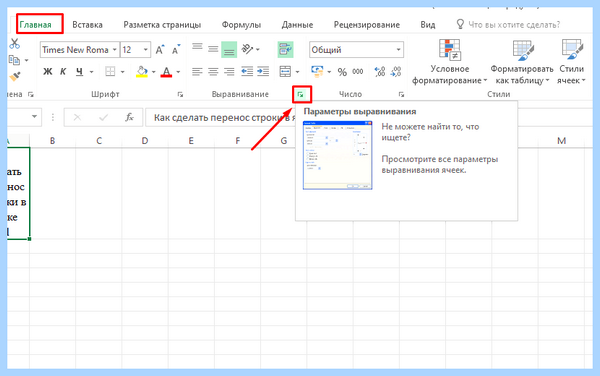Screen dimensions: 600x376
Task: Toggle bold Ж formatting
Action: (47, 72)
